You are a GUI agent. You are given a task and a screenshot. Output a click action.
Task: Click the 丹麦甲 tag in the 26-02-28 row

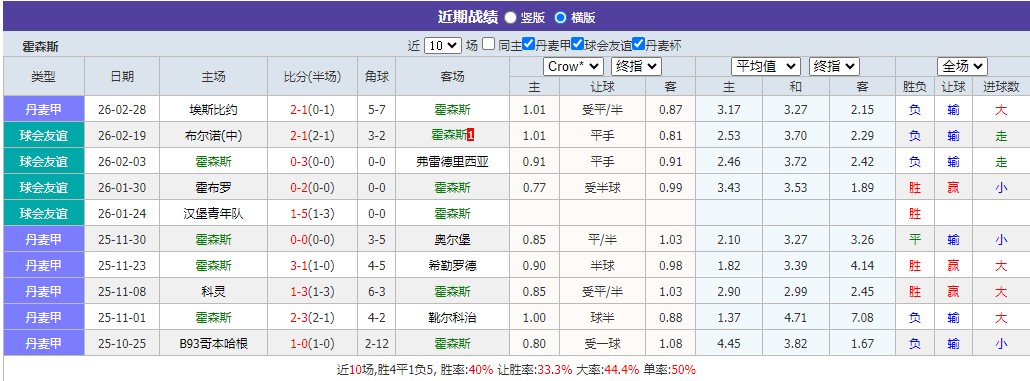point(43,109)
